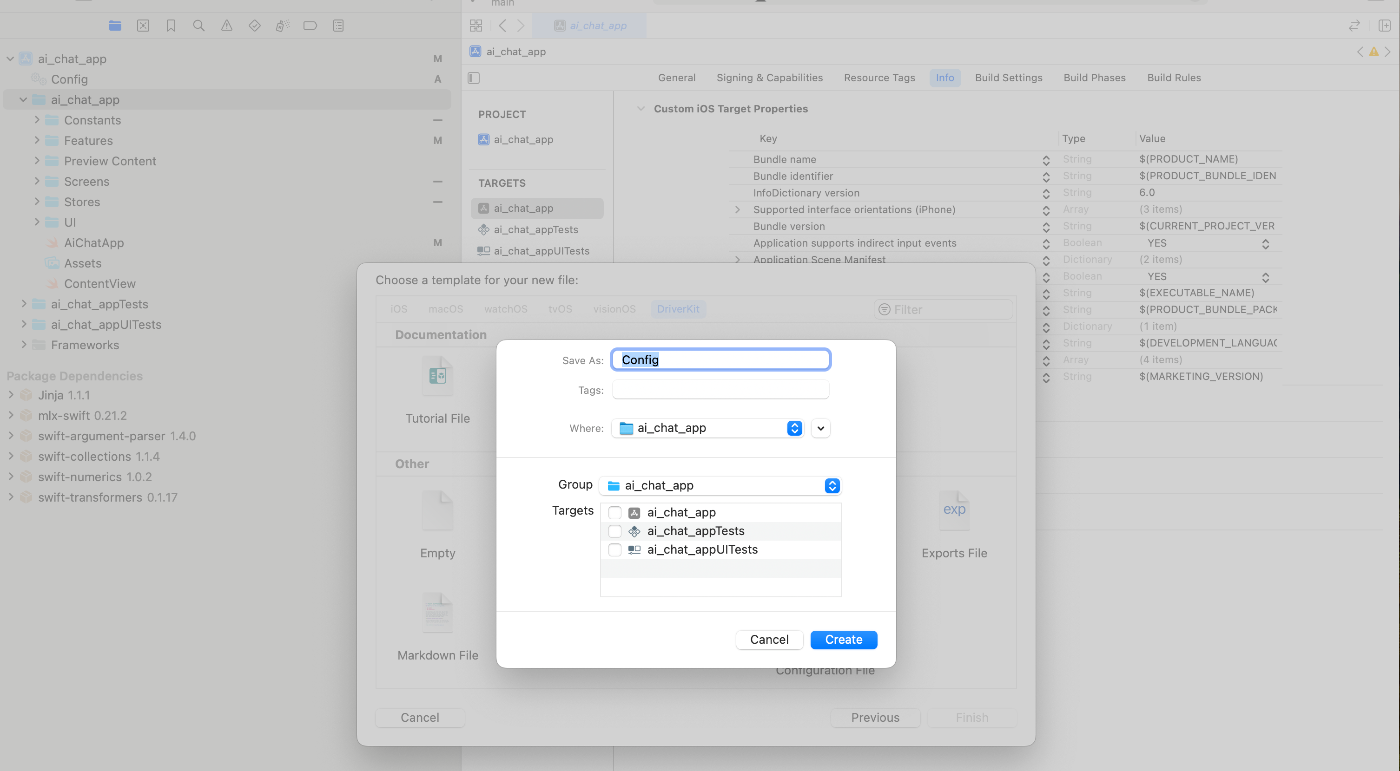This screenshot has width=1400, height=771.
Task: Open the Source Control navigator icon
Action: pos(143,26)
